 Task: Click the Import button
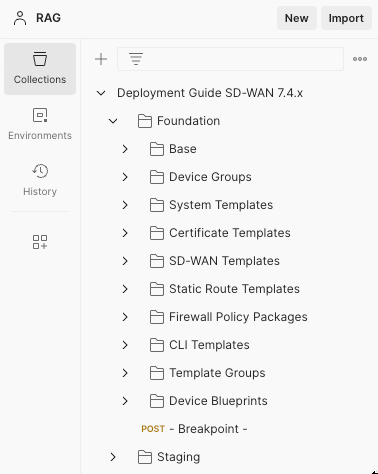[346, 18]
